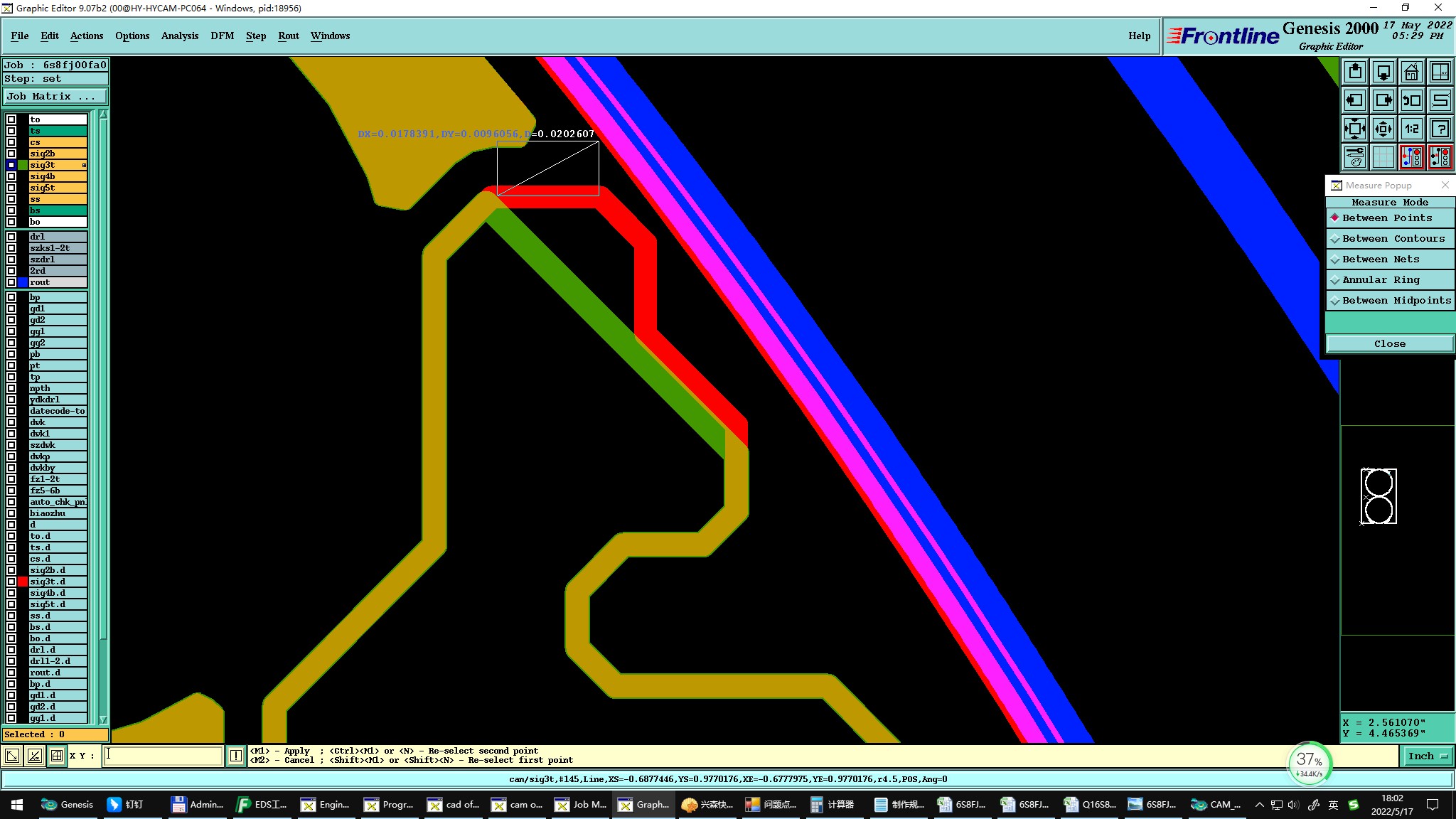
Task: Open the grid display icon
Action: coord(1383,157)
